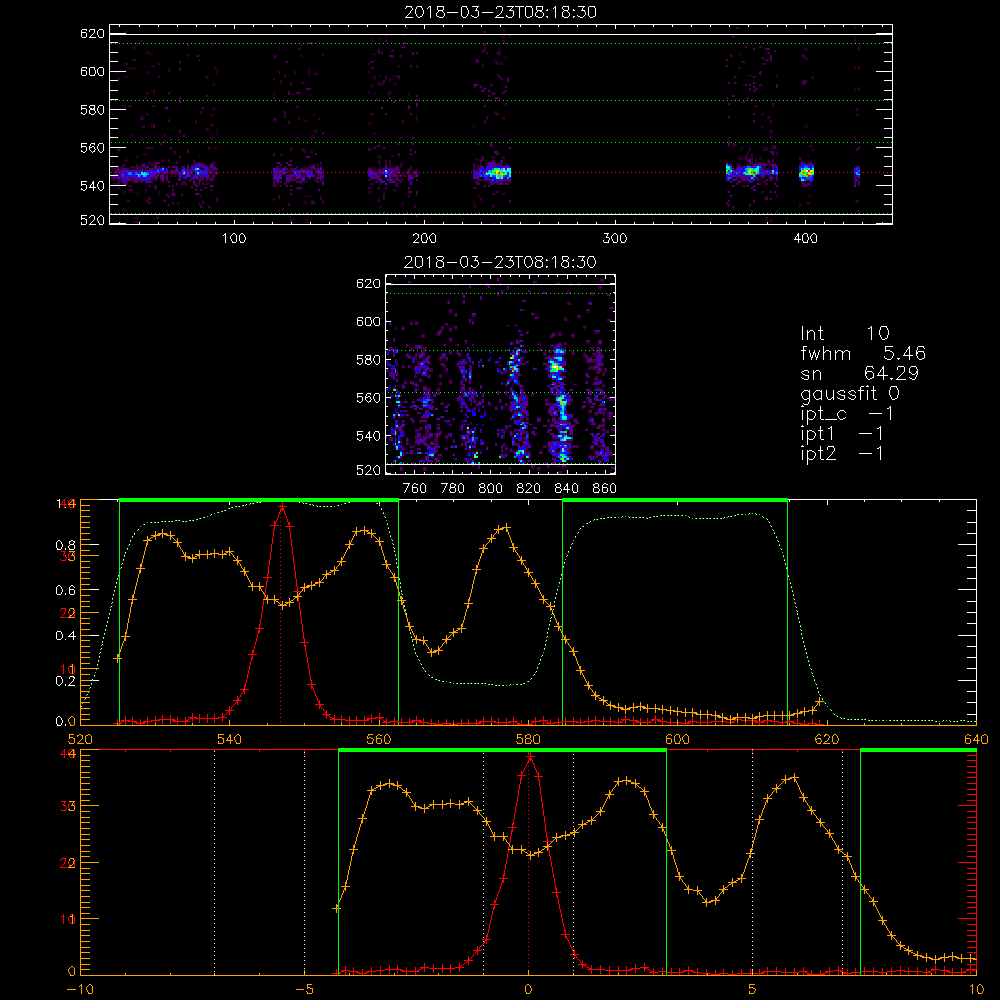Select the 'Int 10' readout text
The height and width of the screenshot is (1000, 1000).
[844, 334]
